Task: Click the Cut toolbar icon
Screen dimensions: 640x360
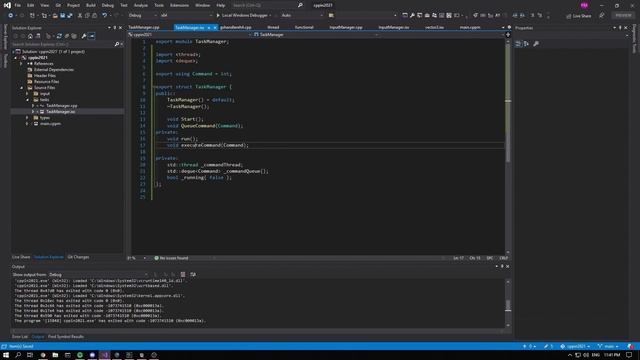Action: [x=80, y=16]
